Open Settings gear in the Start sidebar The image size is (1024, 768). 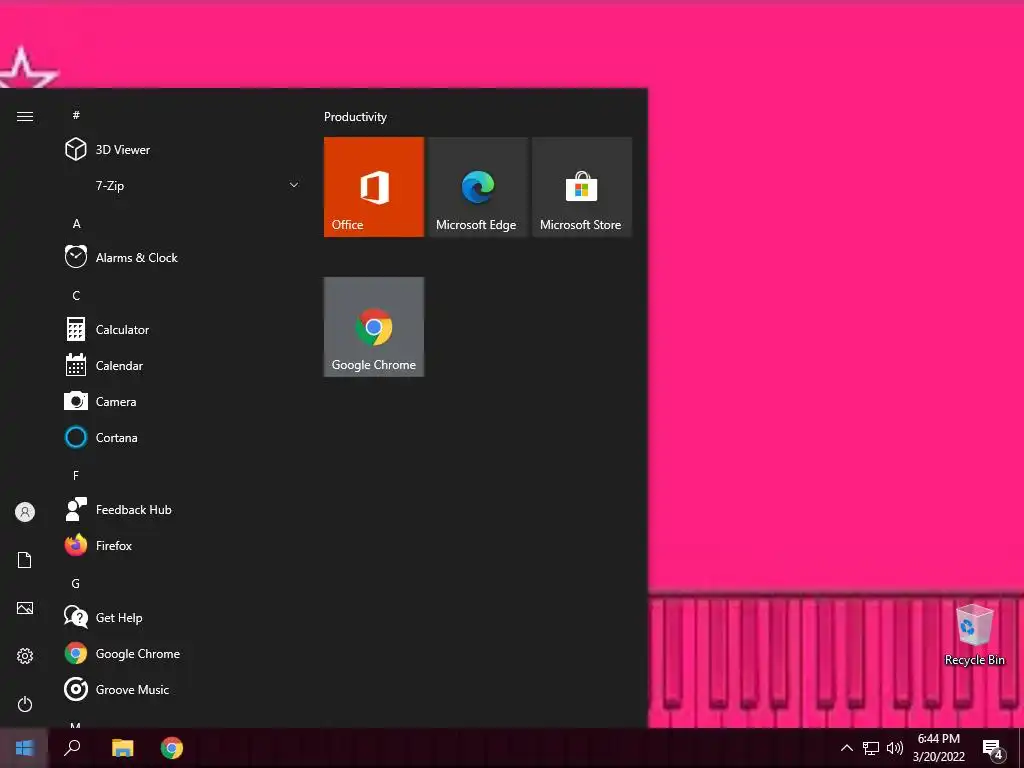point(25,656)
